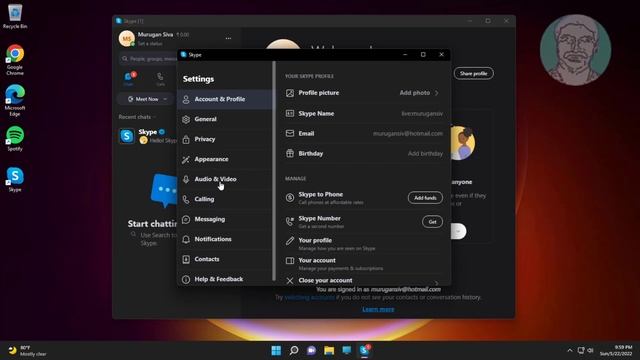Click the Help & Feedback info icon
This screenshot has width=640, height=360.
pyautogui.click(x=186, y=279)
